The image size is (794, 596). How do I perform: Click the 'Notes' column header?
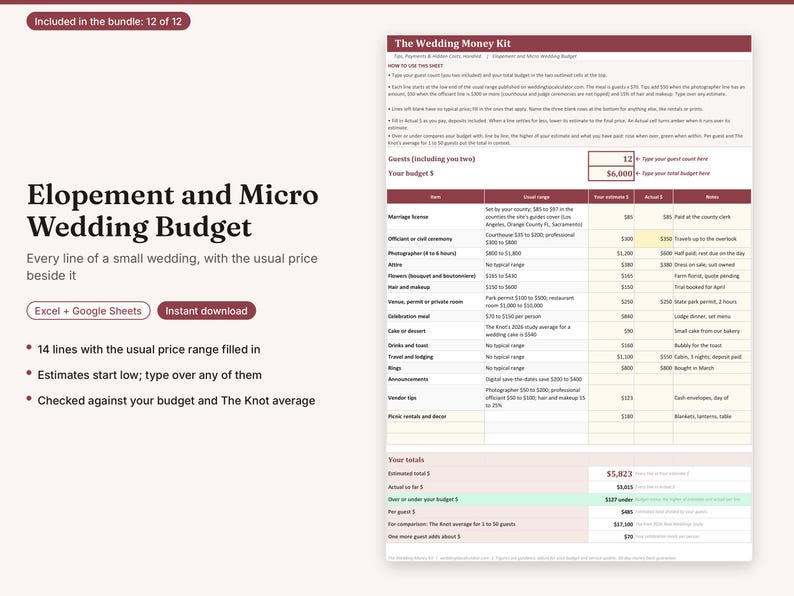tap(712, 197)
